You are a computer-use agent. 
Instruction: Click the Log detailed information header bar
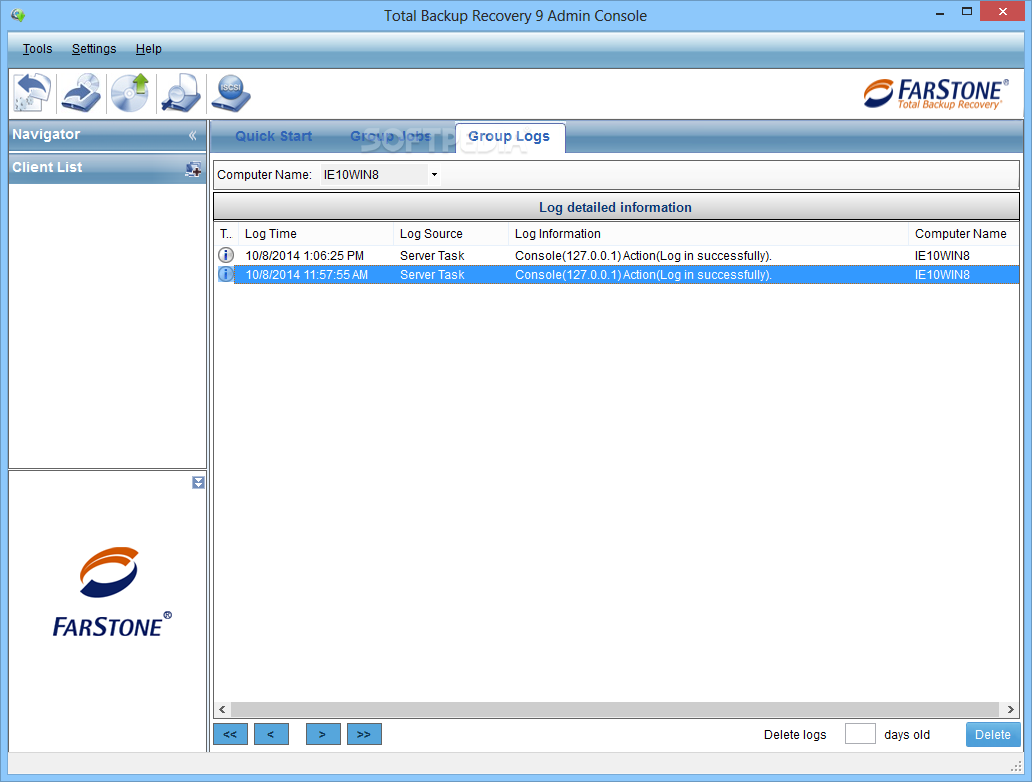(x=616, y=207)
